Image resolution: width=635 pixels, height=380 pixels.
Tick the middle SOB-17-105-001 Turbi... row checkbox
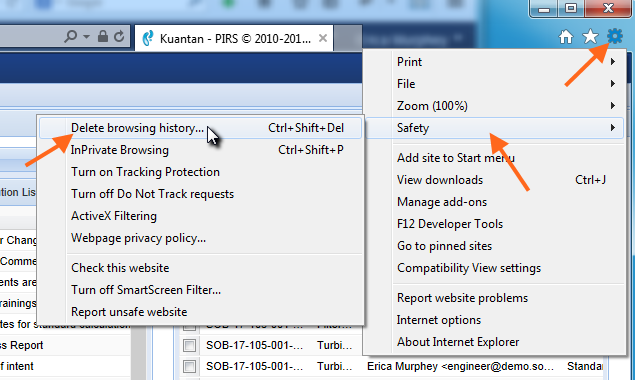(189, 345)
